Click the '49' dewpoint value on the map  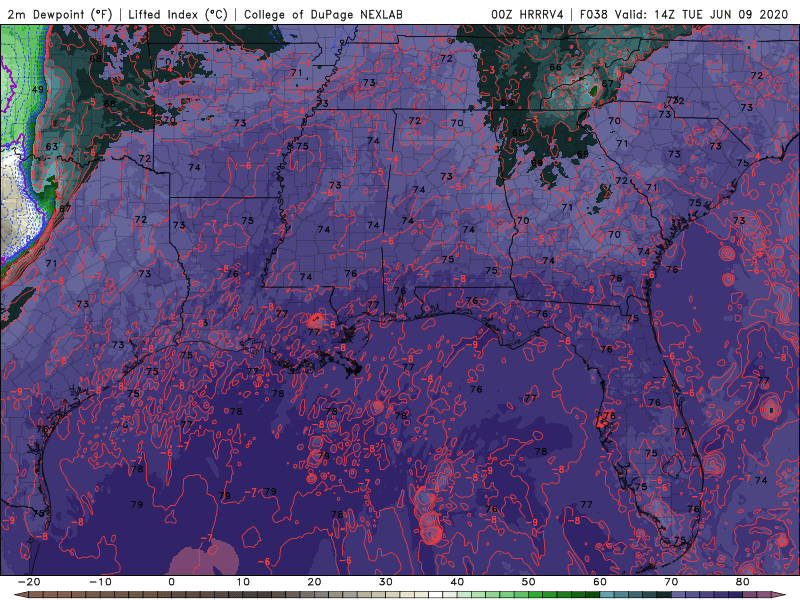click(38, 89)
